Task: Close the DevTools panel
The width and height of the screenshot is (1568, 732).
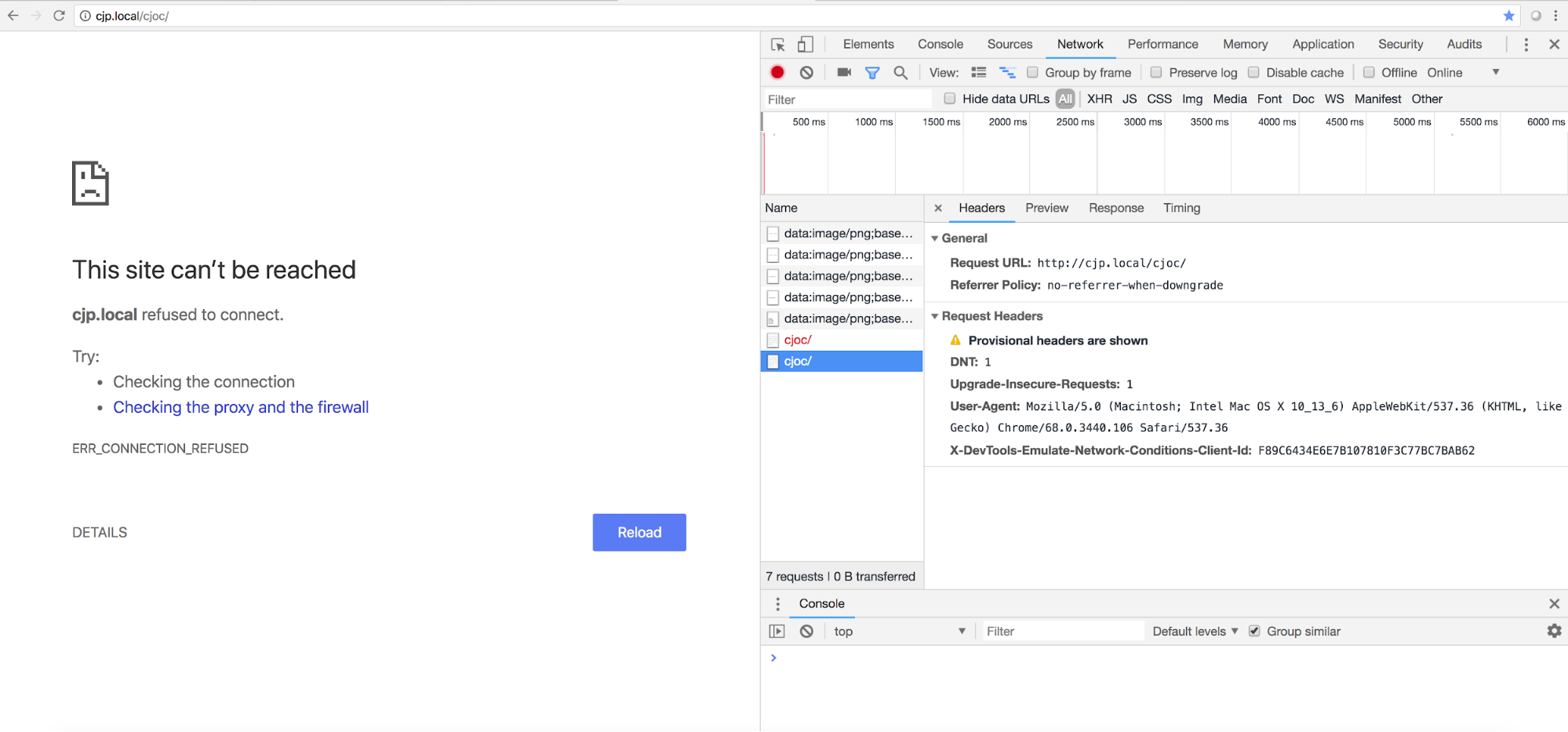Action: tap(1554, 45)
